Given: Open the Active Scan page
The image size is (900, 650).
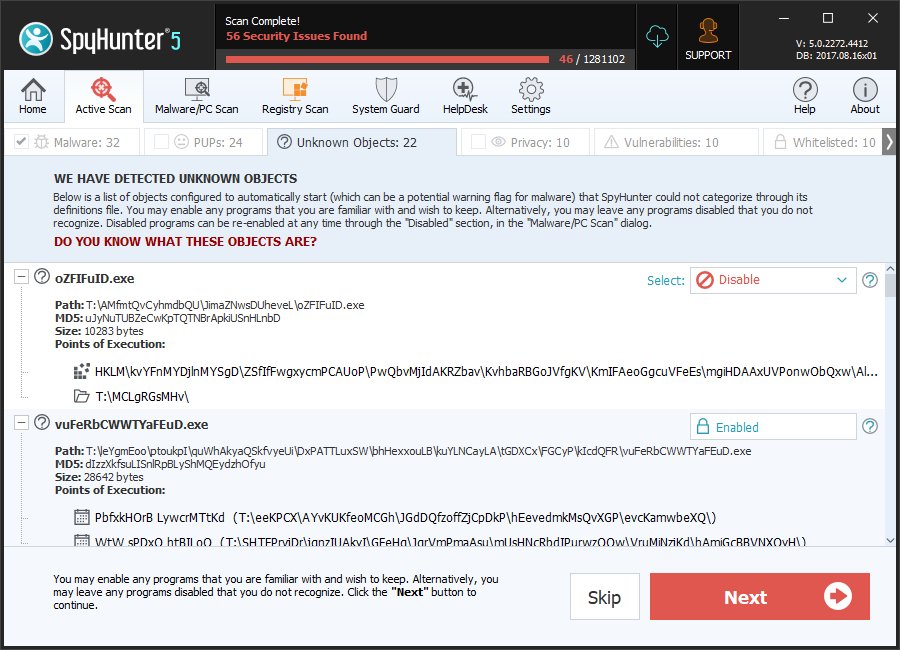Looking at the screenshot, I should click(103, 96).
